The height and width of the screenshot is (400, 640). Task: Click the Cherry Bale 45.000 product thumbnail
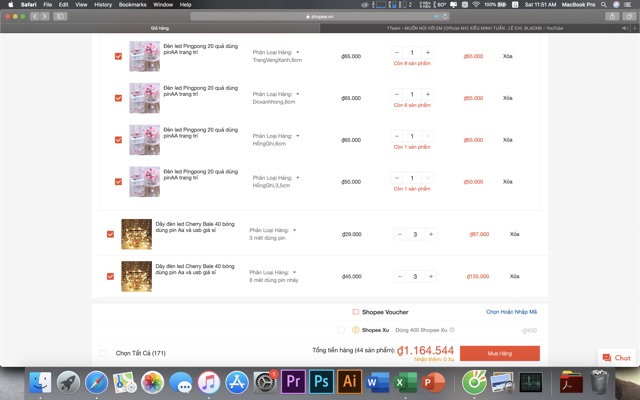tap(136, 276)
